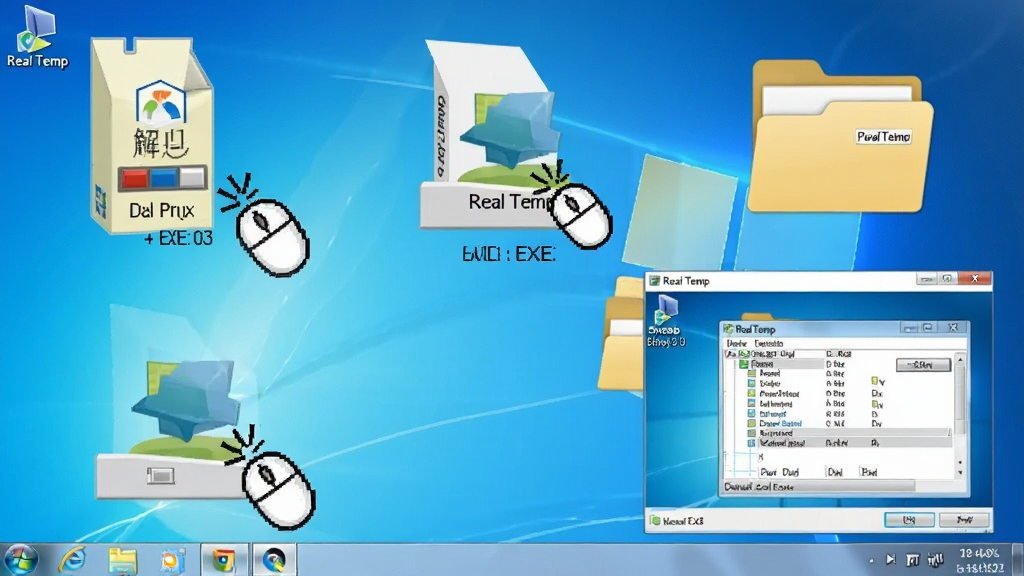Image resolution: width=1024 pixels, height=576 pixels.
Task: Launch Internet Explorer from the taskbar
Action: pos(72,560)
